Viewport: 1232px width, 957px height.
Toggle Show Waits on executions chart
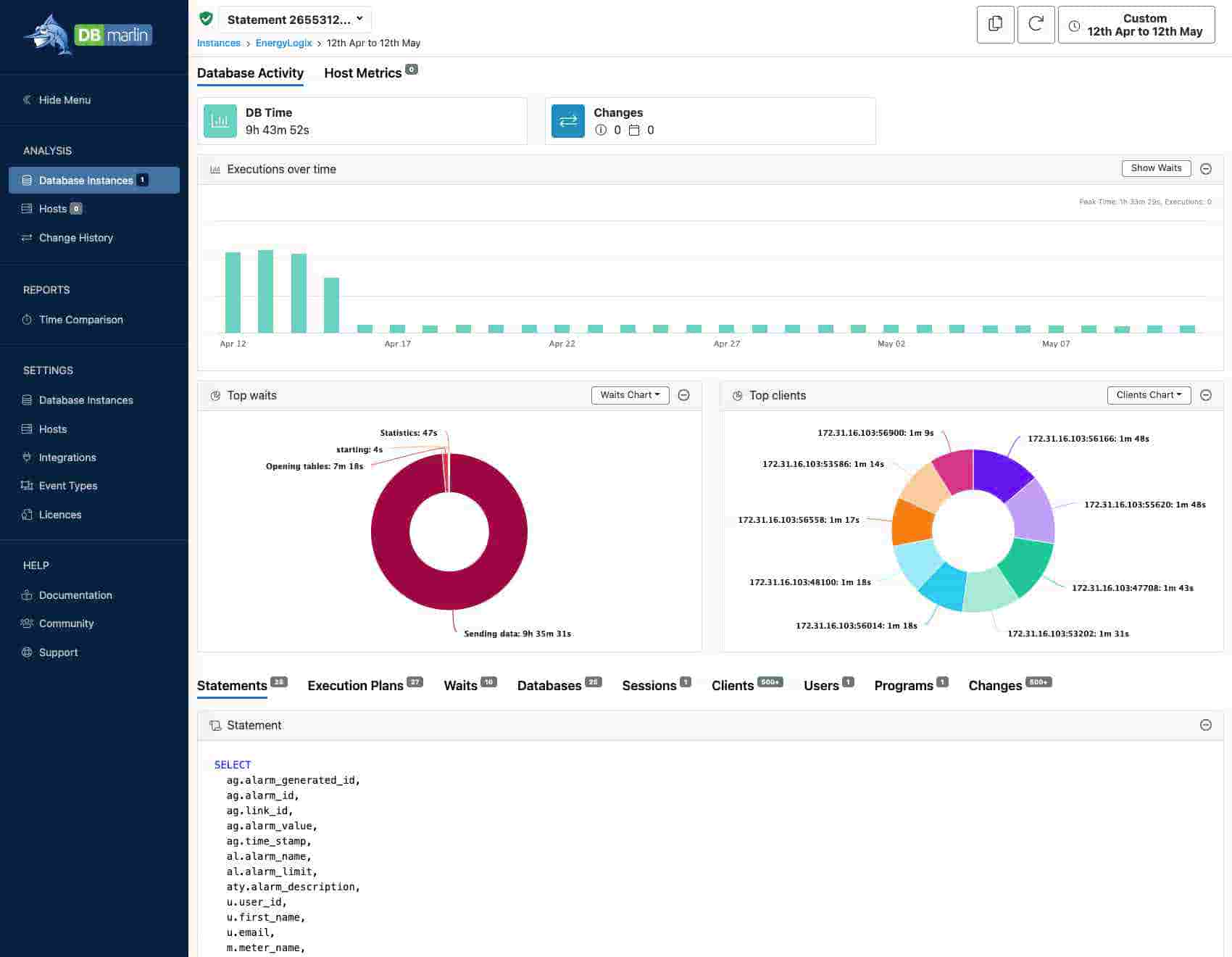pos(1156,168)
